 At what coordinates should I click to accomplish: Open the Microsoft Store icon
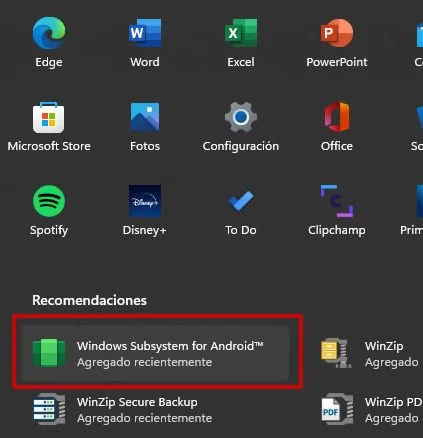[49, 117]
